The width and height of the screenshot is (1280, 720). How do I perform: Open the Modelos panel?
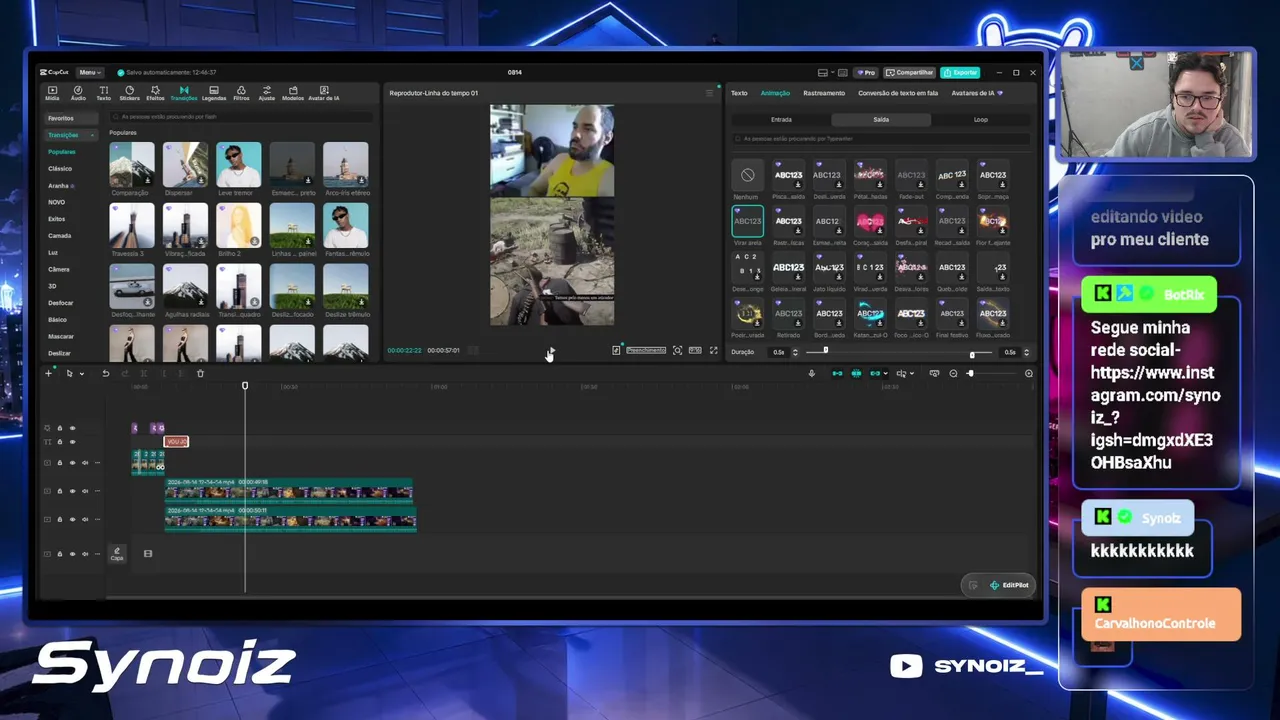(x=293, y=93)
